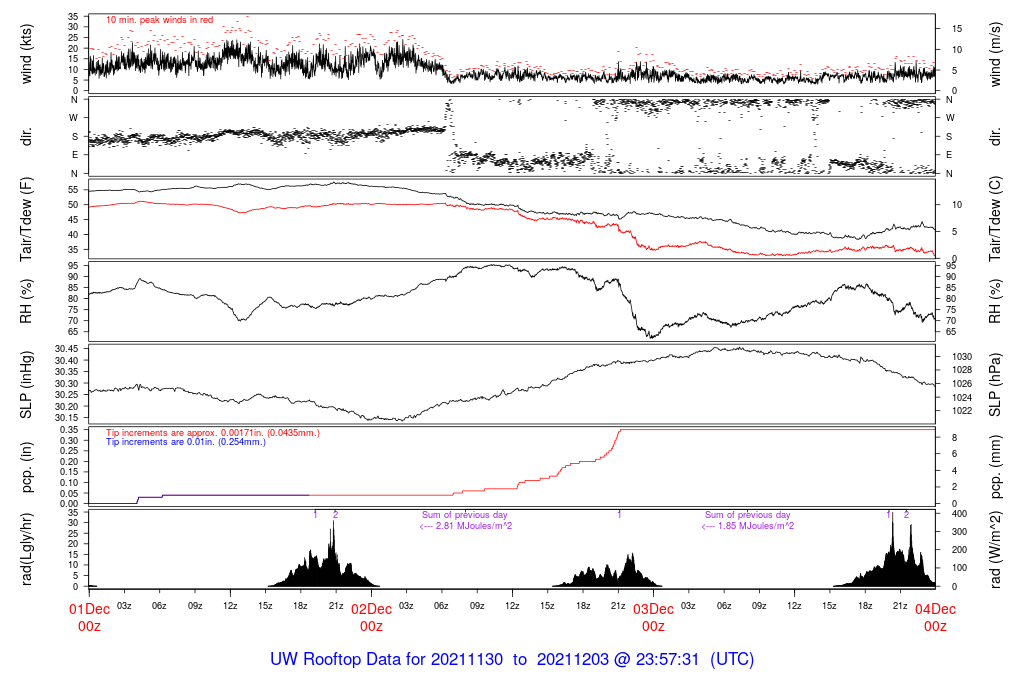Select the 'rad (W/m^2)' axis label
The height and width of the screenshot is (700, 1024).
click(x=995, y=550)
